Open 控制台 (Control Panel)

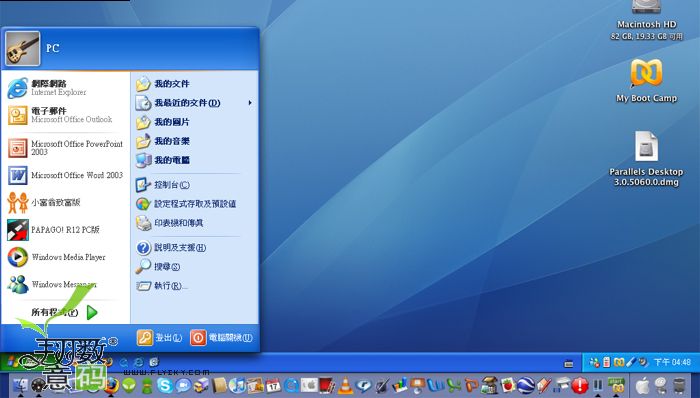pyautogui.click(x=162, y=185)
